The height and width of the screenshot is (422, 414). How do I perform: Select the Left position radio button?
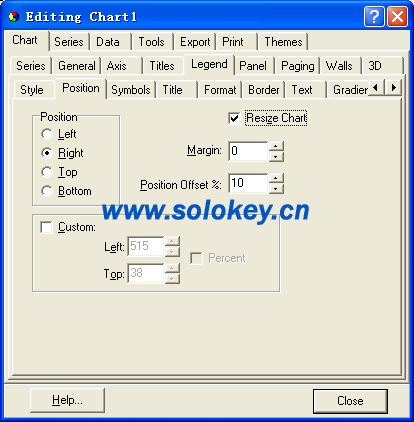(x=47, y=134)
